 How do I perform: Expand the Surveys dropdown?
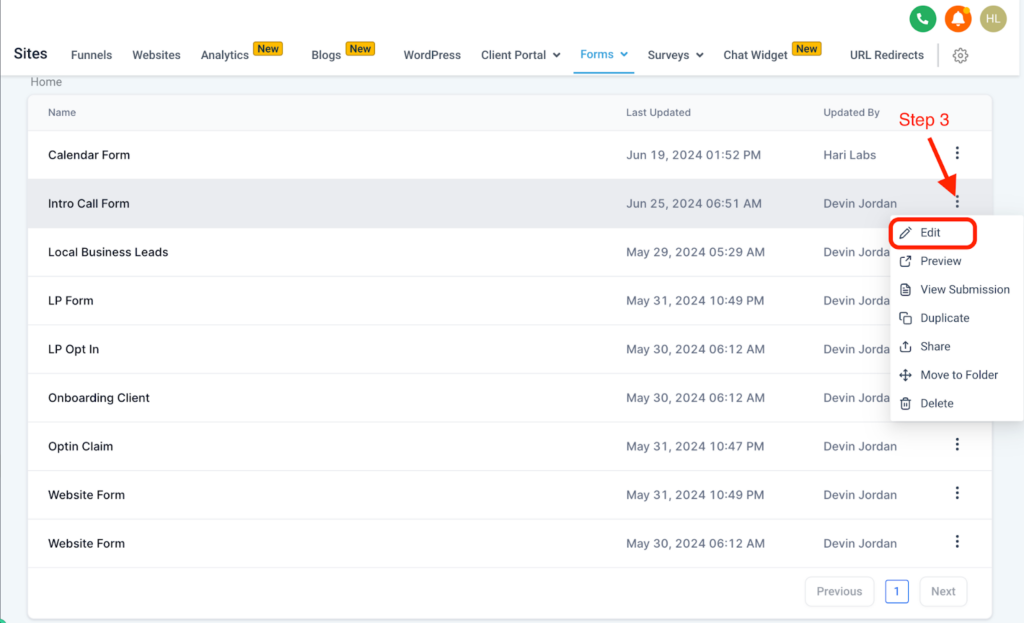(x=675, y=55)
